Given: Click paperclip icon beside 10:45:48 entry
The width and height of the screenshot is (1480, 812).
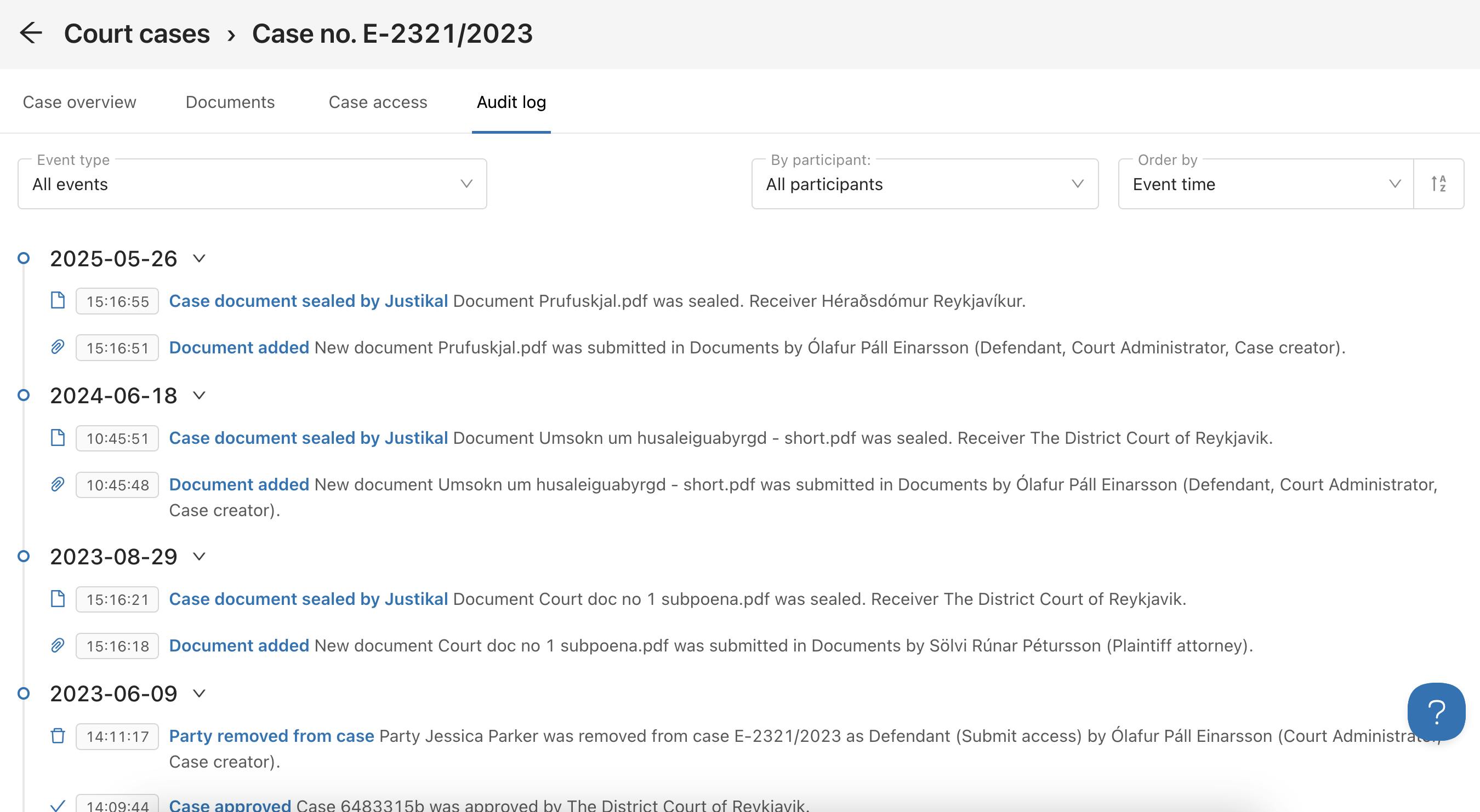Looking at the screenshot, I should coord(58,484).
